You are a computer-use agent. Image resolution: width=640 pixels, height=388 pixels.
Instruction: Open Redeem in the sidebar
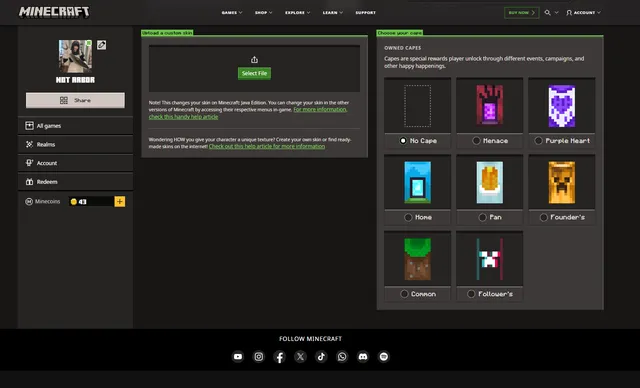(x=76, y=182)
